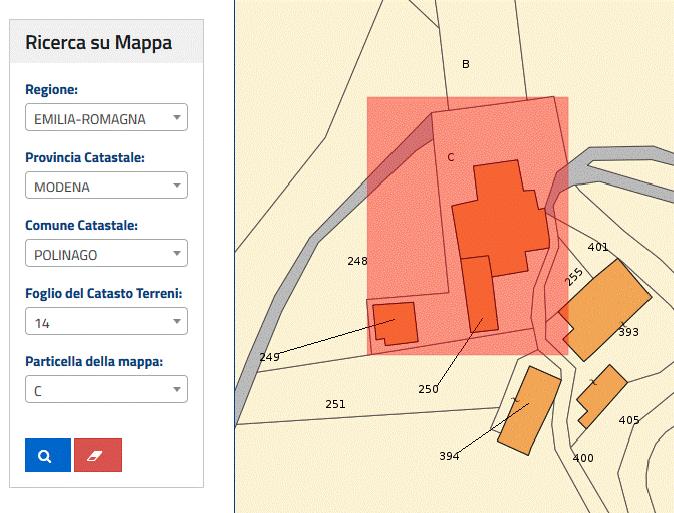
Task: Click parcel number 251 on the map
Action: (x=335, y=404)
